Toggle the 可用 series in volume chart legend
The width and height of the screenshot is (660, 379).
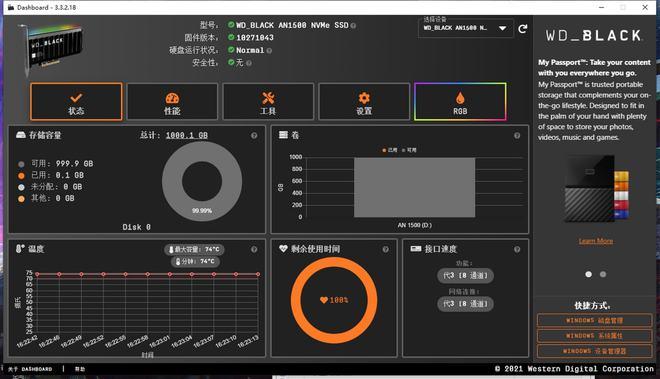(x=409, y=150)
